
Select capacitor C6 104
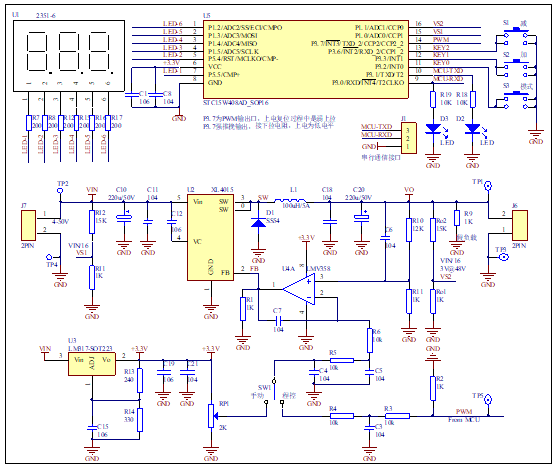pos(385,237)
